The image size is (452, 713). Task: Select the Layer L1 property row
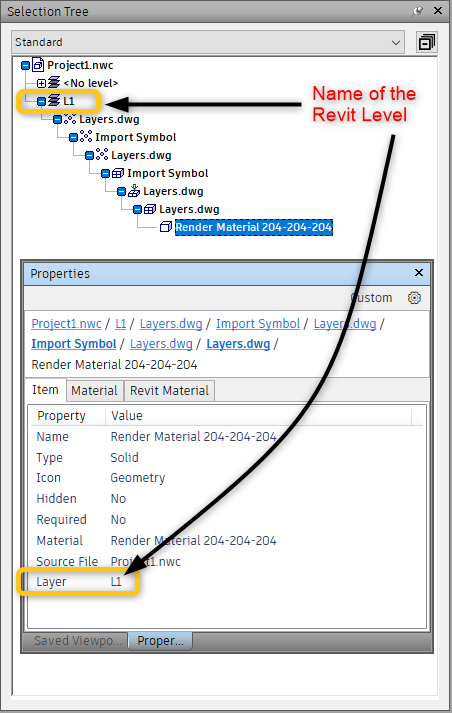pos(226,582)
